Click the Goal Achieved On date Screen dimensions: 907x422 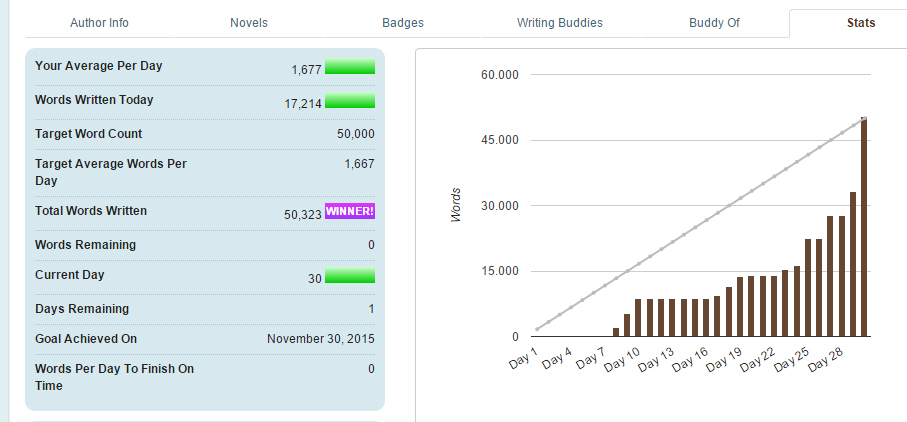tap(321, 339)
